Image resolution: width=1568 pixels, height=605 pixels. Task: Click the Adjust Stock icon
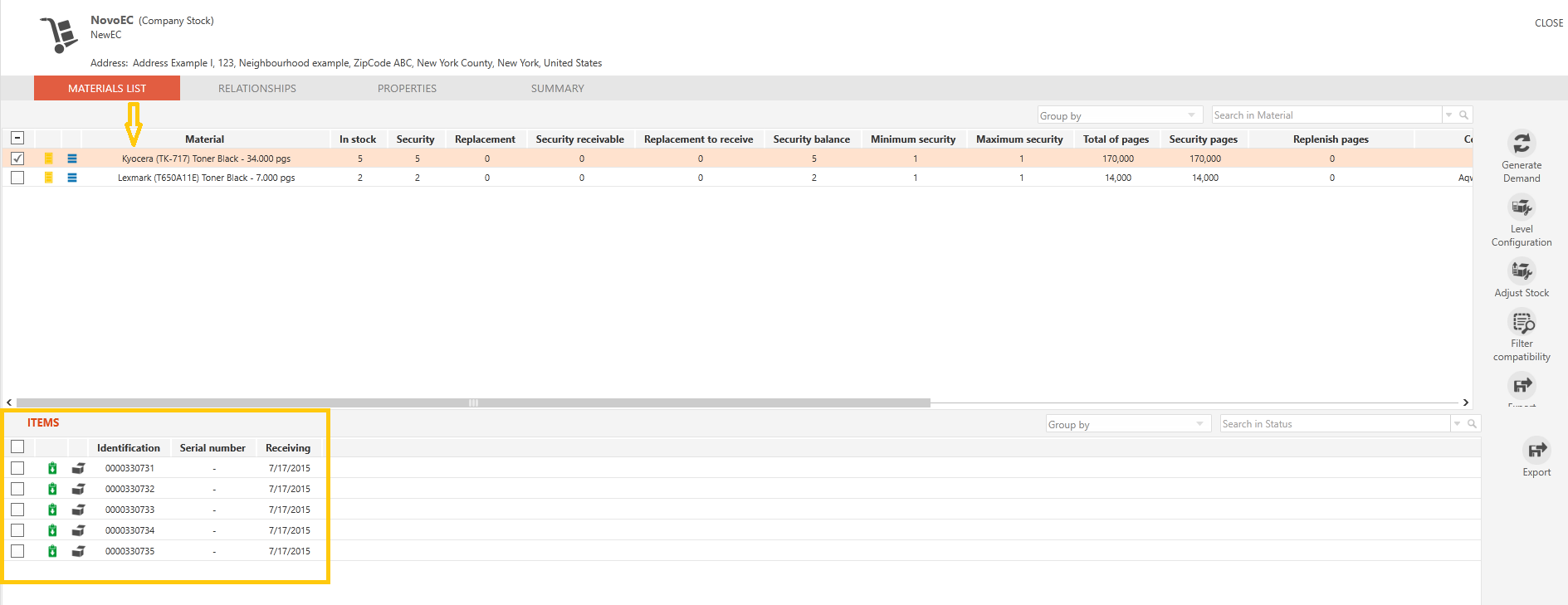(1522, 271)
